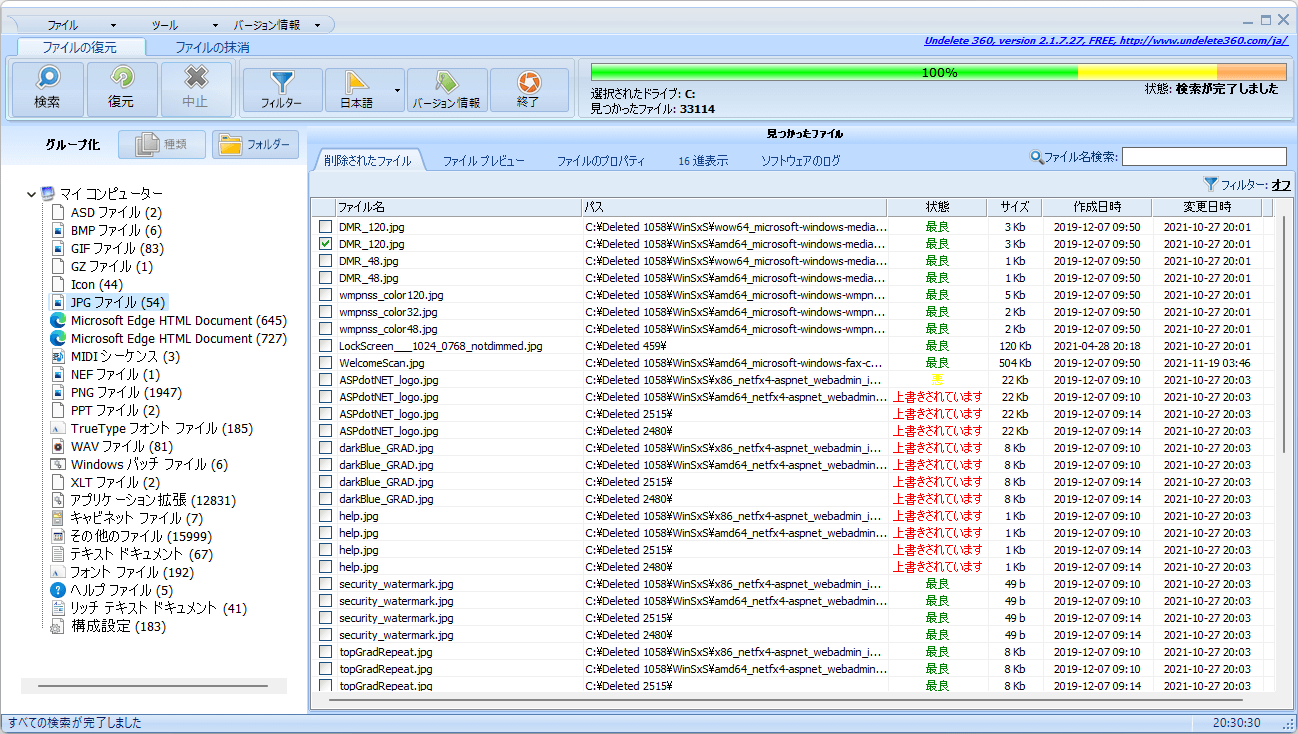Check wmpnss_color120.jpg checkbox
Screen dimensions: 1298x734
[x=325, y=294]
